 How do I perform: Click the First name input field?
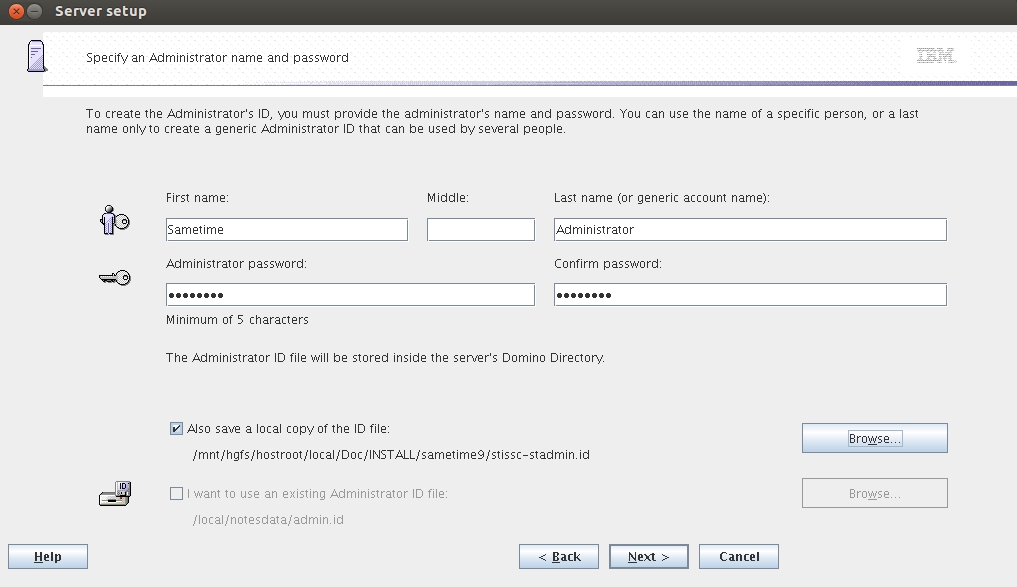[x=286, y=229]
